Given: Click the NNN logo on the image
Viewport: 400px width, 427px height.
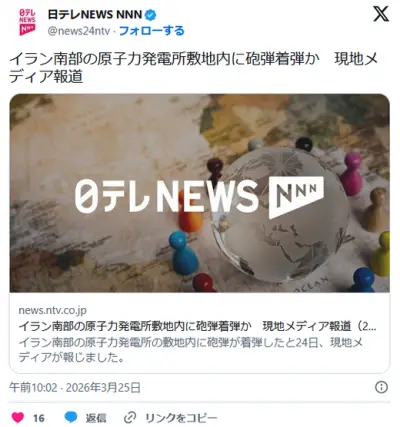Looking at the screenshot, I should pos(296,197).
